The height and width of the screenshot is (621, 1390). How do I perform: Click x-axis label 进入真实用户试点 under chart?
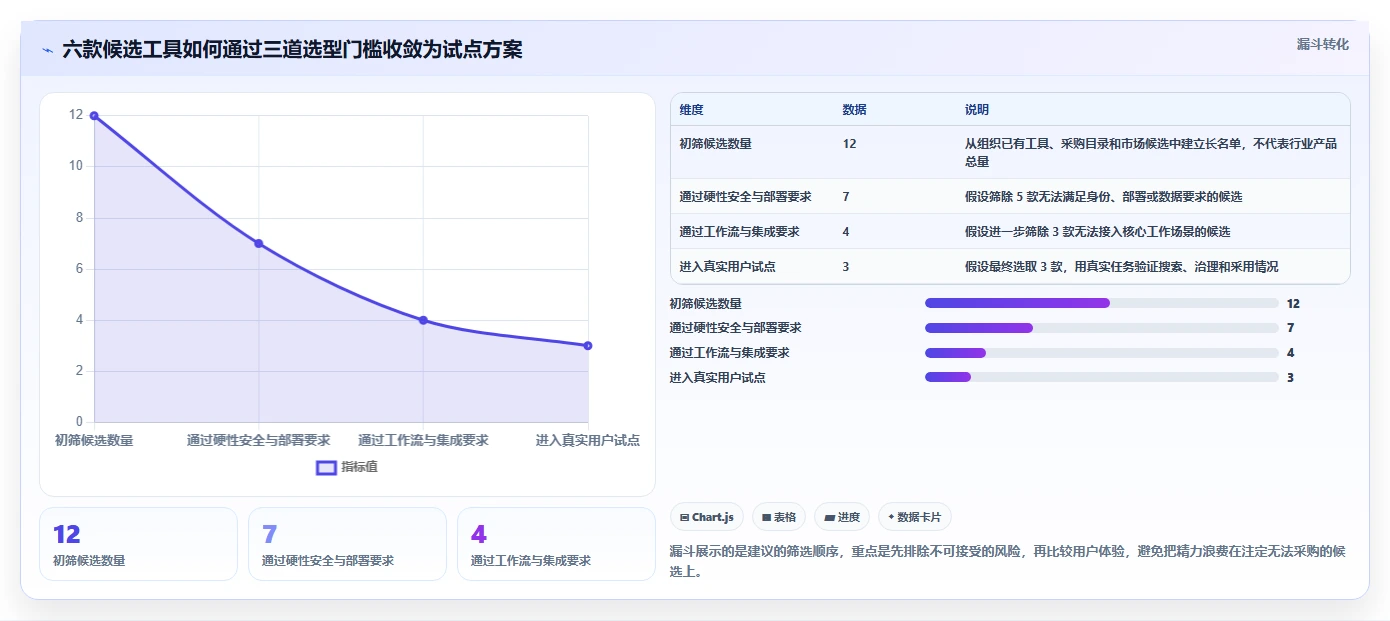[588, 440]
